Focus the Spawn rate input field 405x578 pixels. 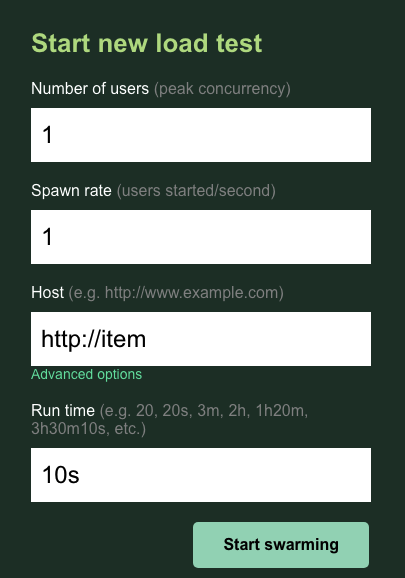(201, 237)
